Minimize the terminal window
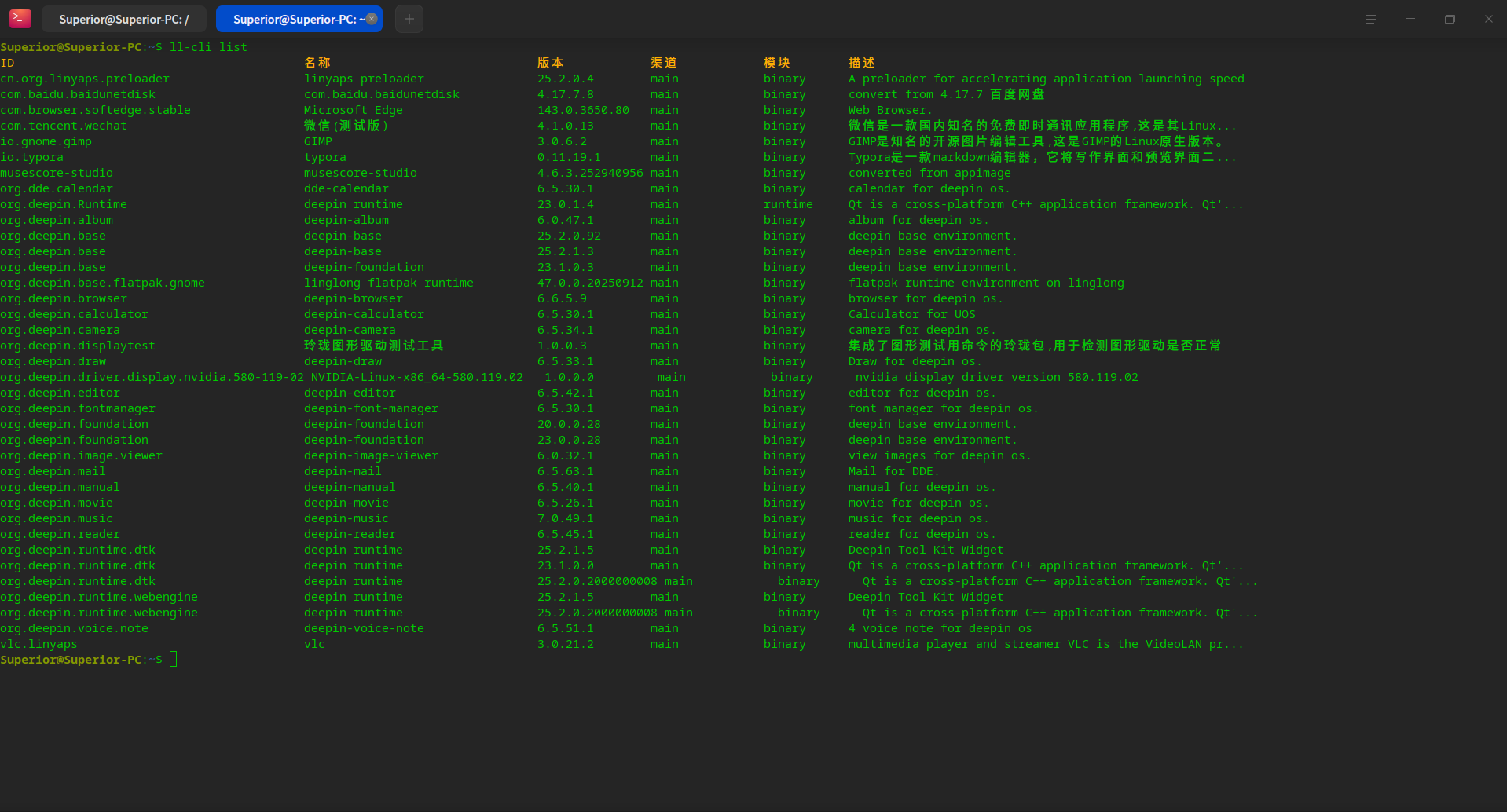This screenshot has height=812, width=1507. (1410, 19)
